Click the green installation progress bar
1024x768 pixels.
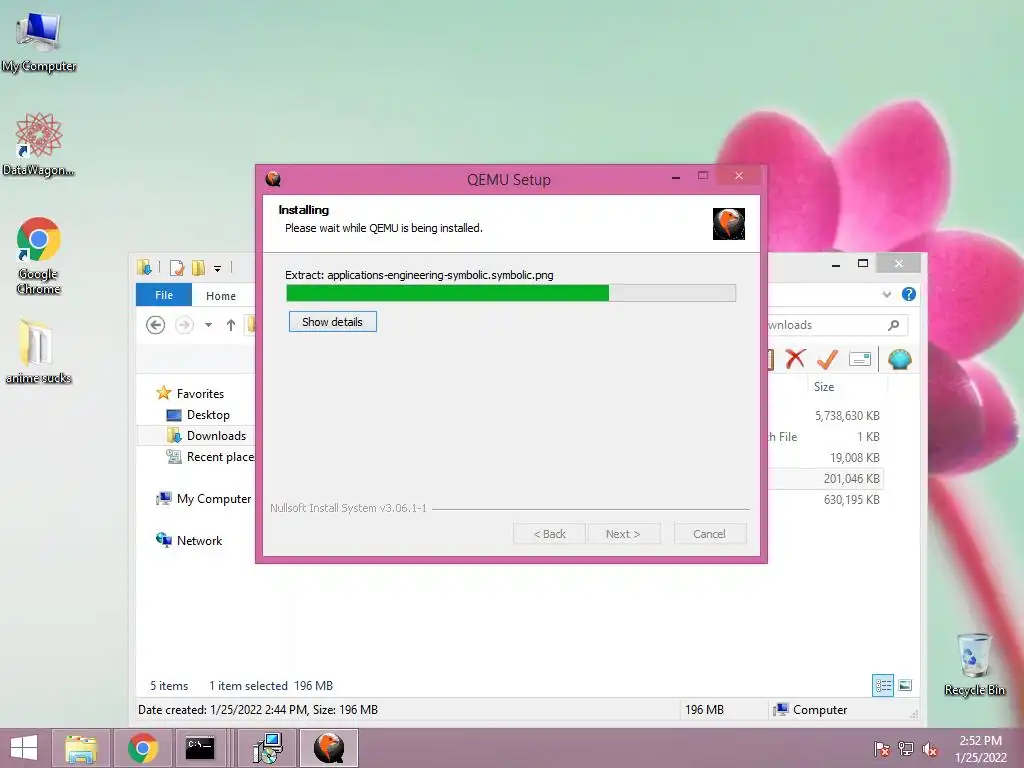[511, 293]
